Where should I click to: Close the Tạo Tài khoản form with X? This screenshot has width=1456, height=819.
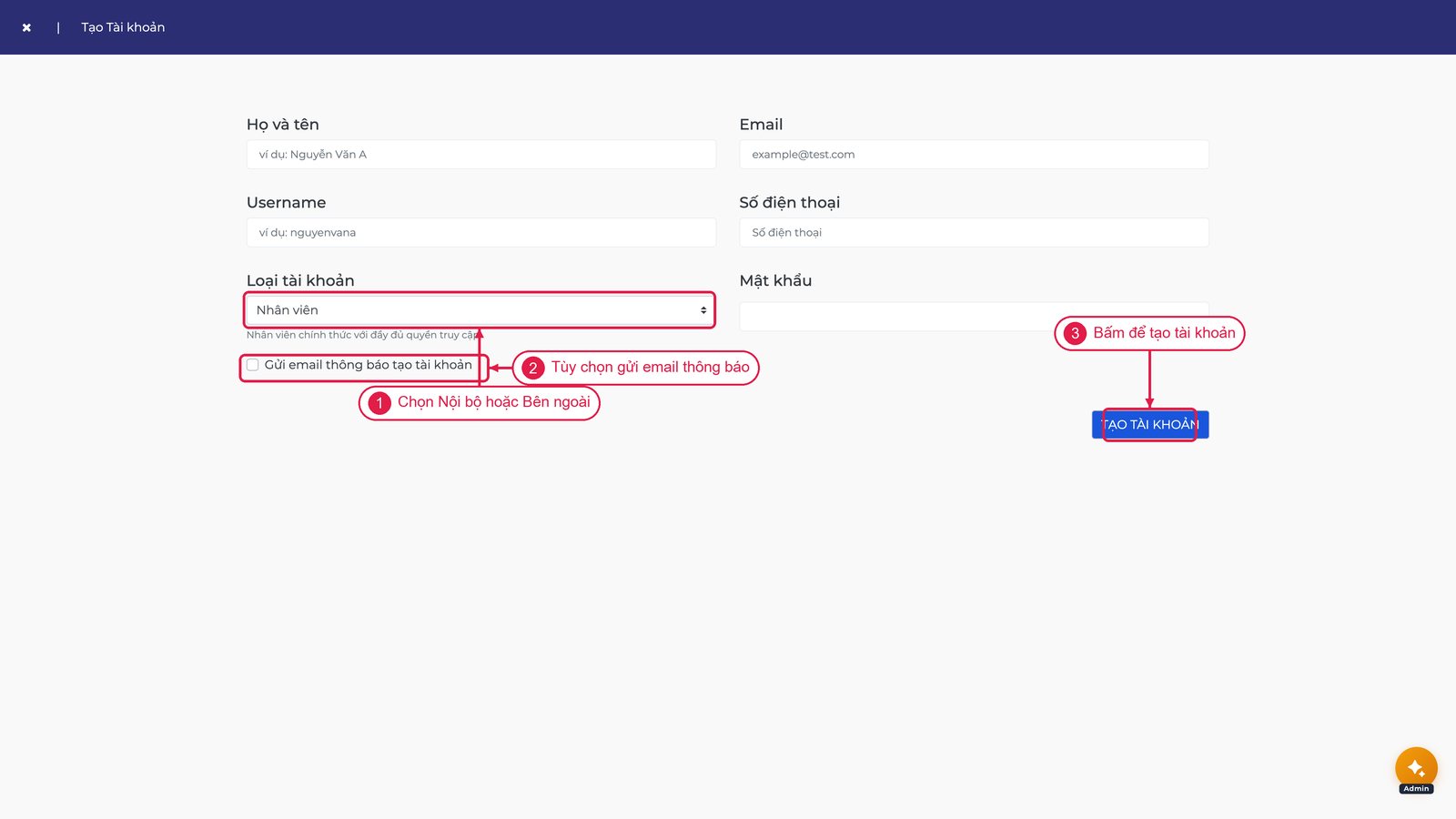point(26,27)
